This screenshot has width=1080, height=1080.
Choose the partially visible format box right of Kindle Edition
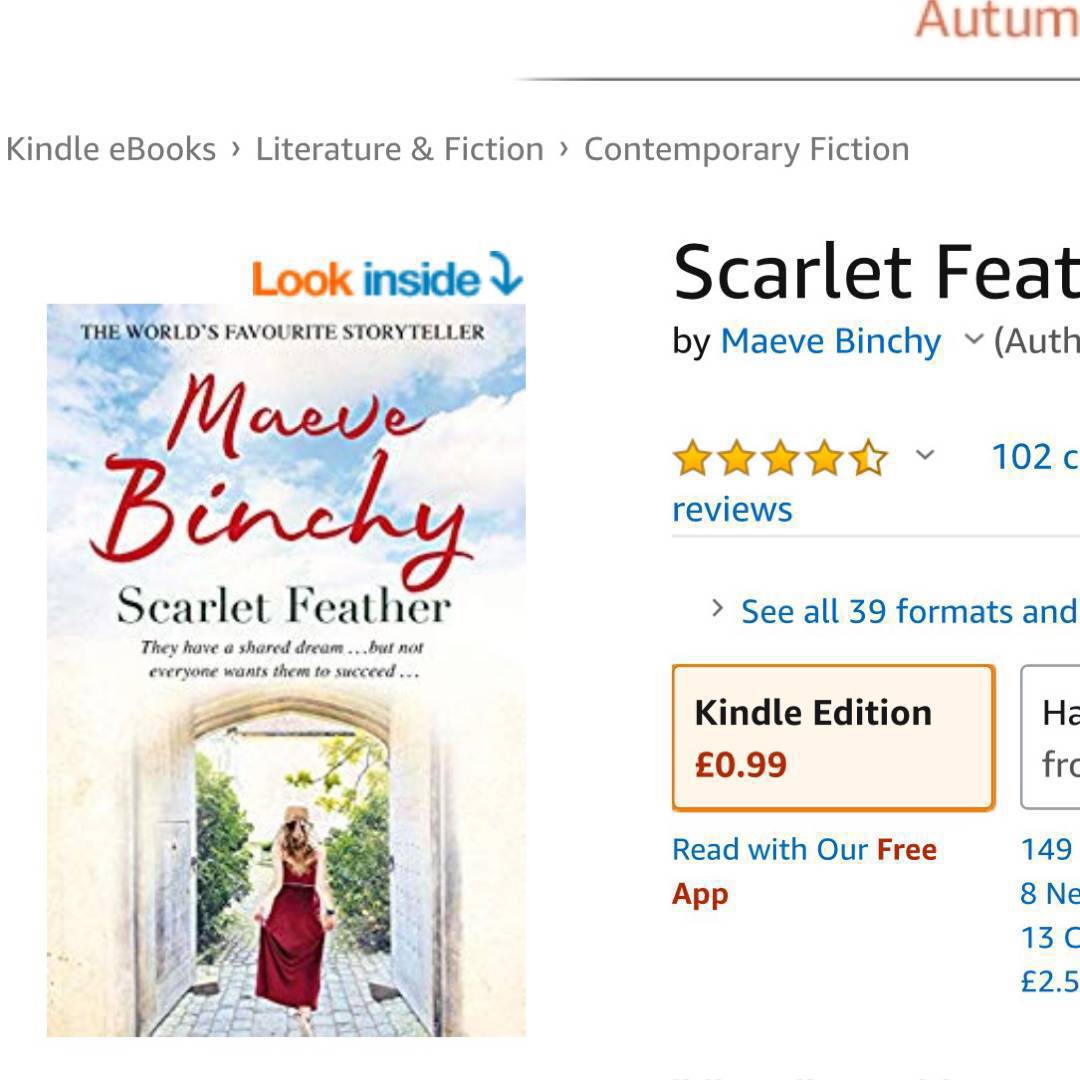pos(1051,737)
